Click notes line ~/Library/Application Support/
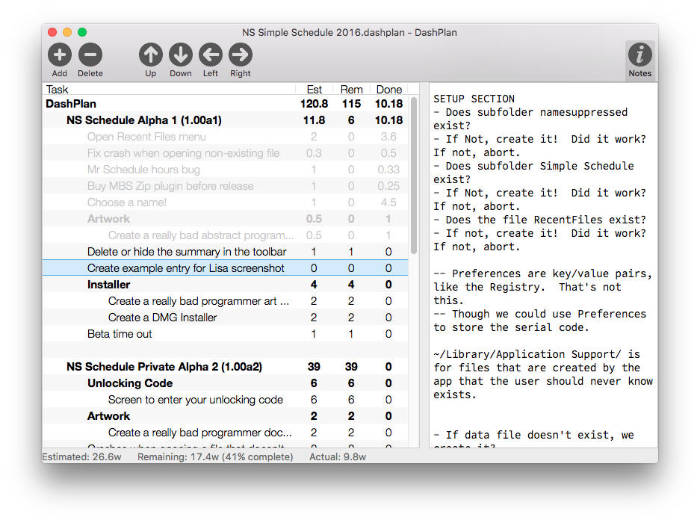 coord(537,354)
